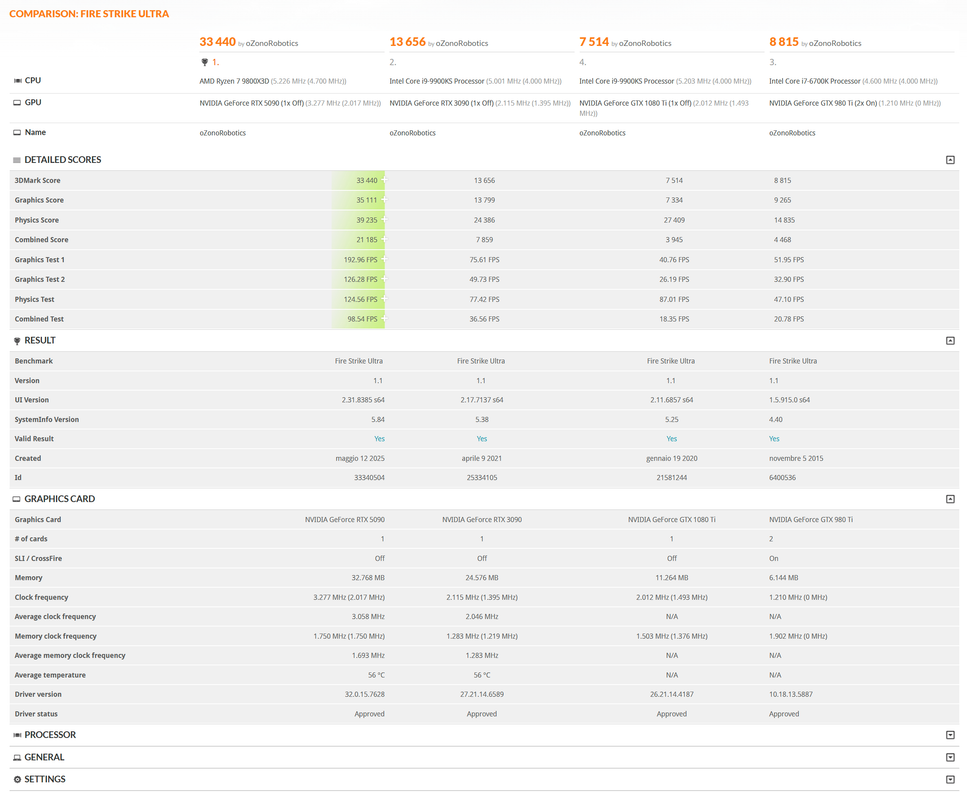Image resolution: width=967 pixels, height=800 pixels.
Task: Click the trophy icon beside RESULT heading
Action: (17, 340)
